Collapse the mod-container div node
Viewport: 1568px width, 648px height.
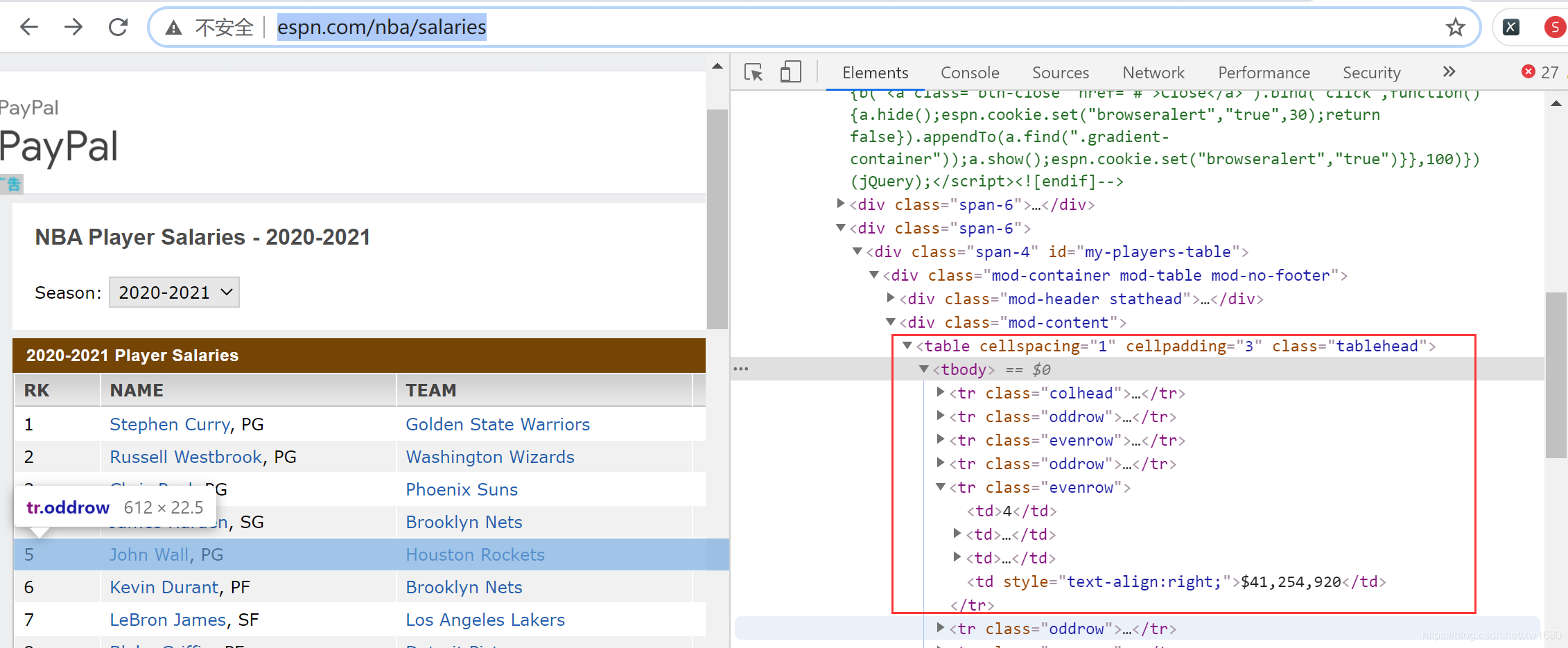[x=874, y=274]
